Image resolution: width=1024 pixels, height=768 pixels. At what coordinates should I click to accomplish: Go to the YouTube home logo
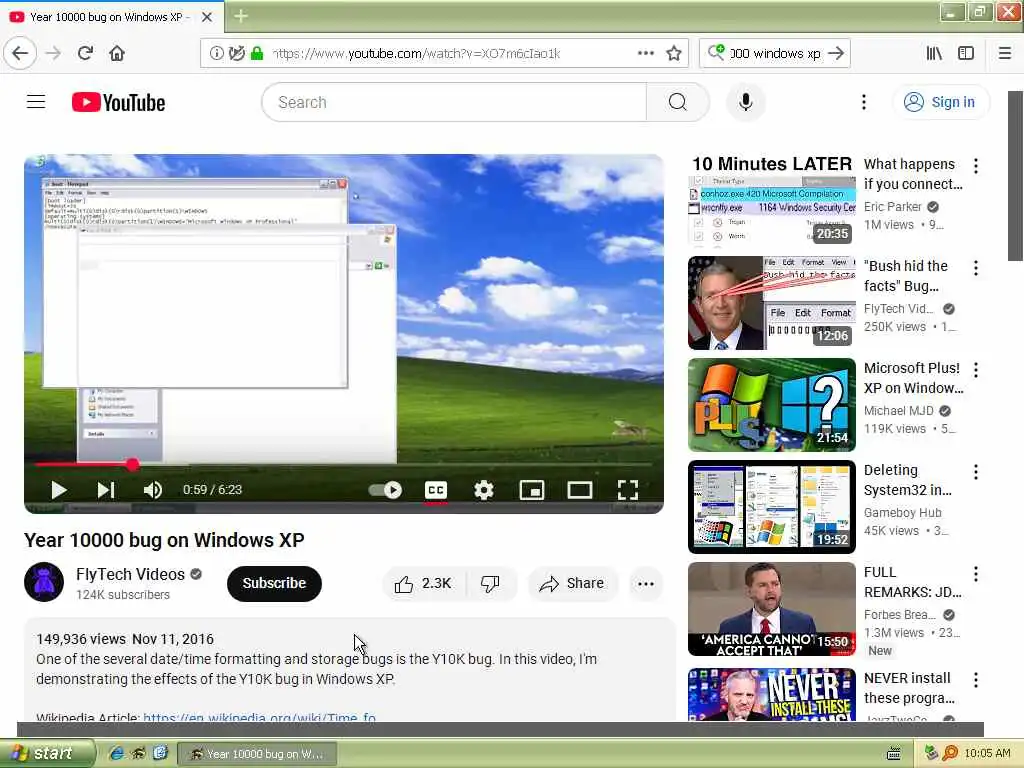[118, 103]
